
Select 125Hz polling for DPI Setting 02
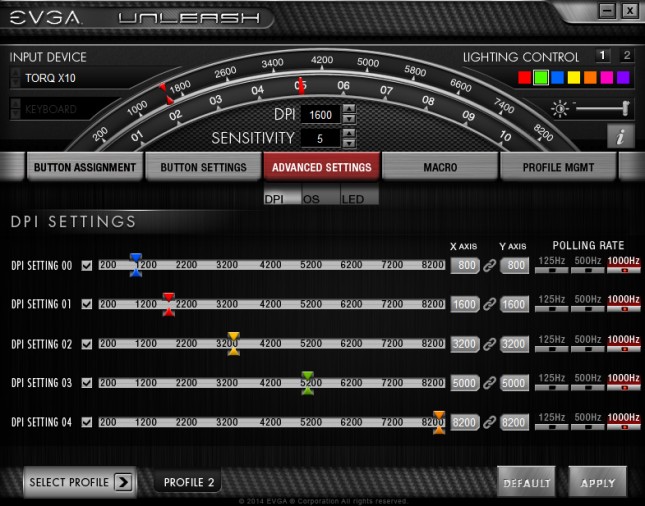552,344
